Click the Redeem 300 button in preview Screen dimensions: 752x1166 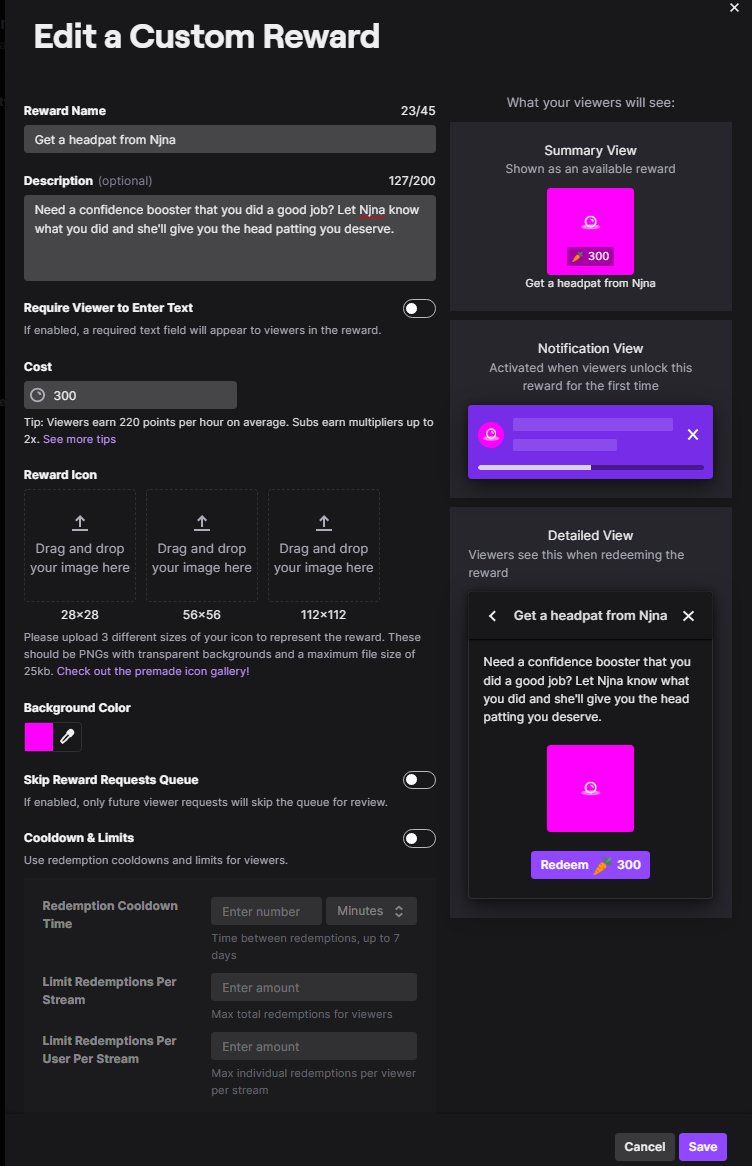590,864
